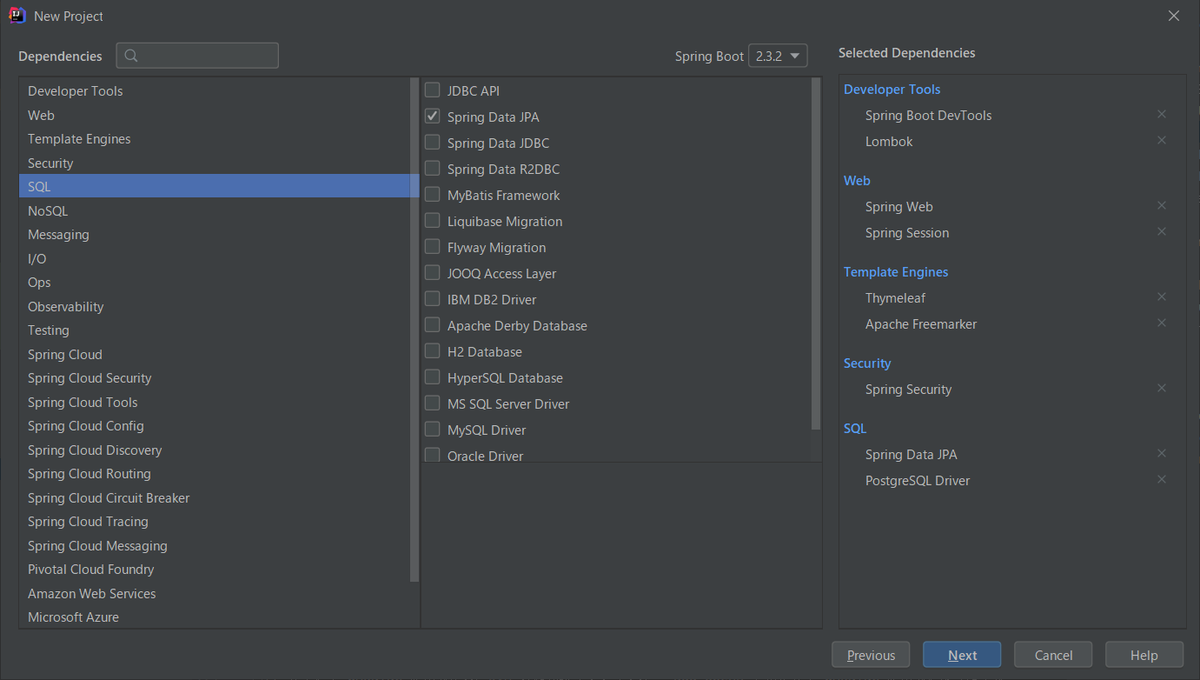Focus the dependencies search field

pos(197,56)
